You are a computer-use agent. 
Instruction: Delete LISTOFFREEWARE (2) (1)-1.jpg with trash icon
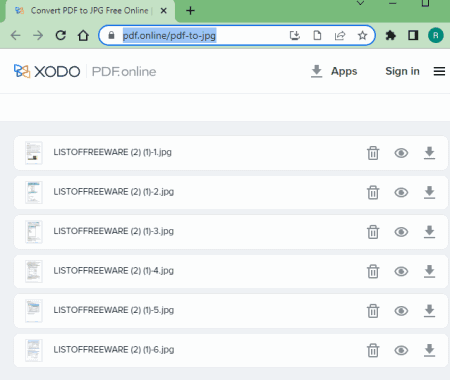click(x=373, y=153)
